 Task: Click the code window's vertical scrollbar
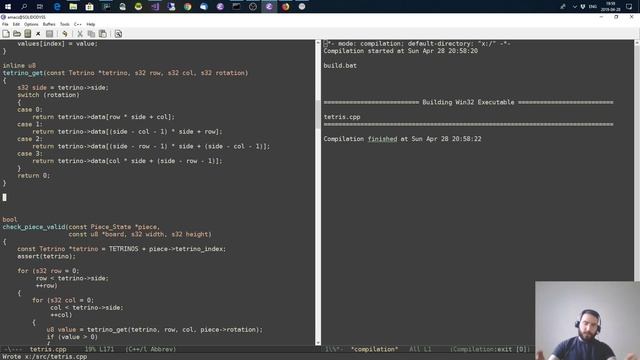click(x=318, y=193)
